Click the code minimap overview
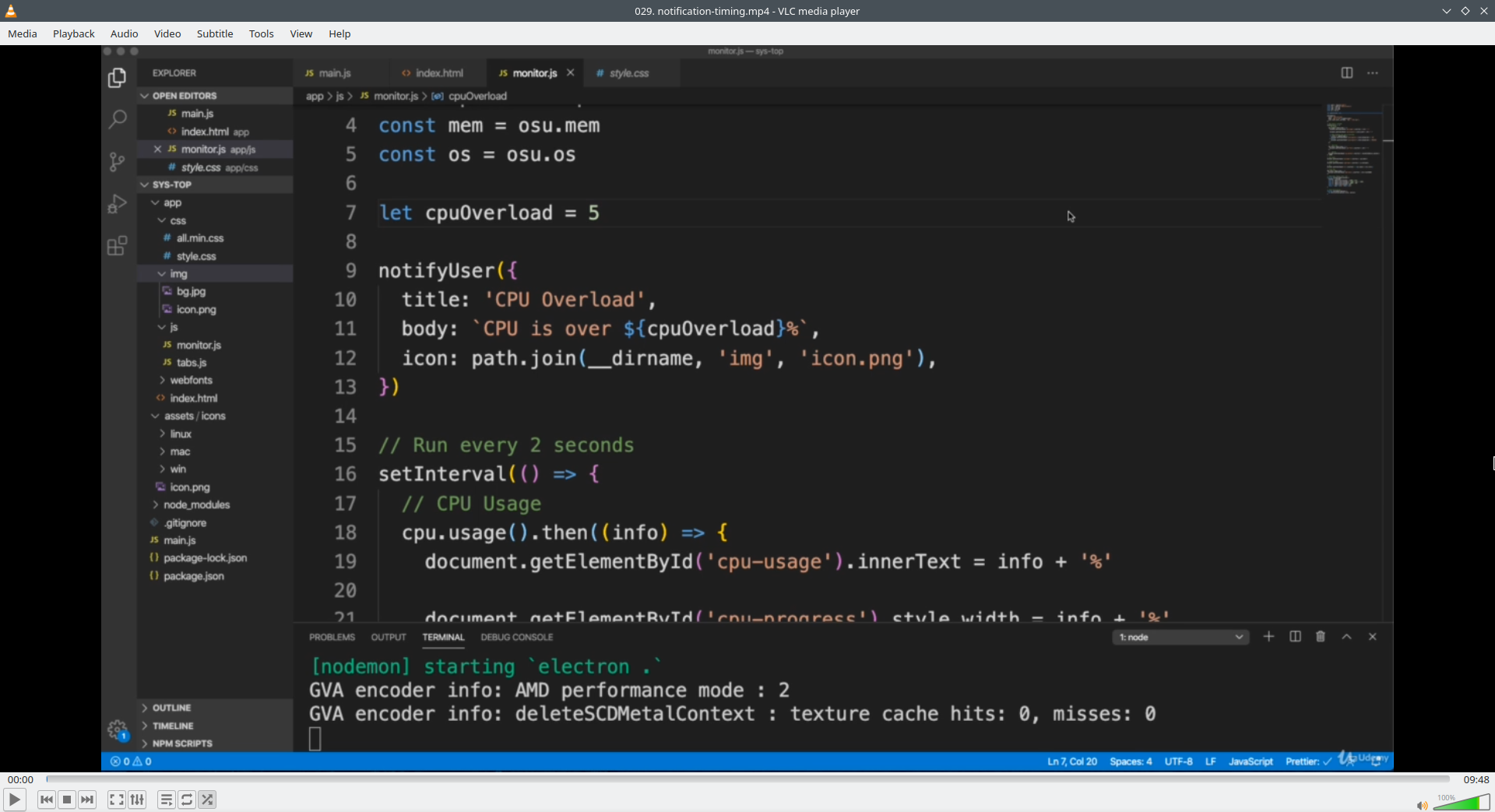 click(1354, 148)
